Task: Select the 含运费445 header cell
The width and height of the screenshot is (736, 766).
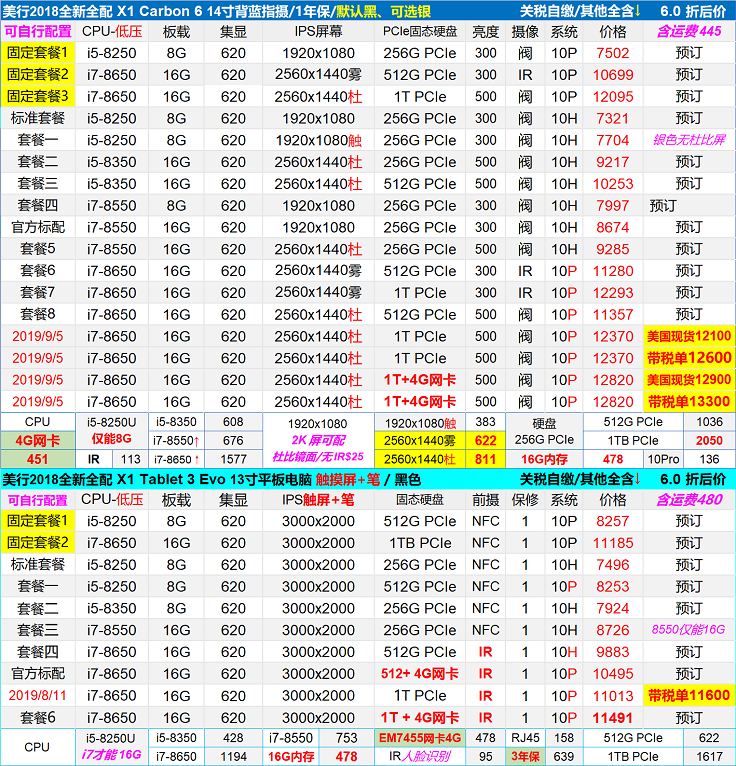Action: [x=689, y=32]
